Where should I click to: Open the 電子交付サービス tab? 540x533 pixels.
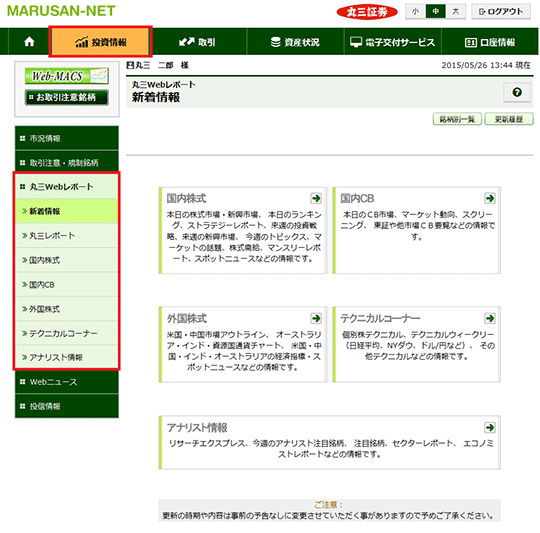pos(393,42)
